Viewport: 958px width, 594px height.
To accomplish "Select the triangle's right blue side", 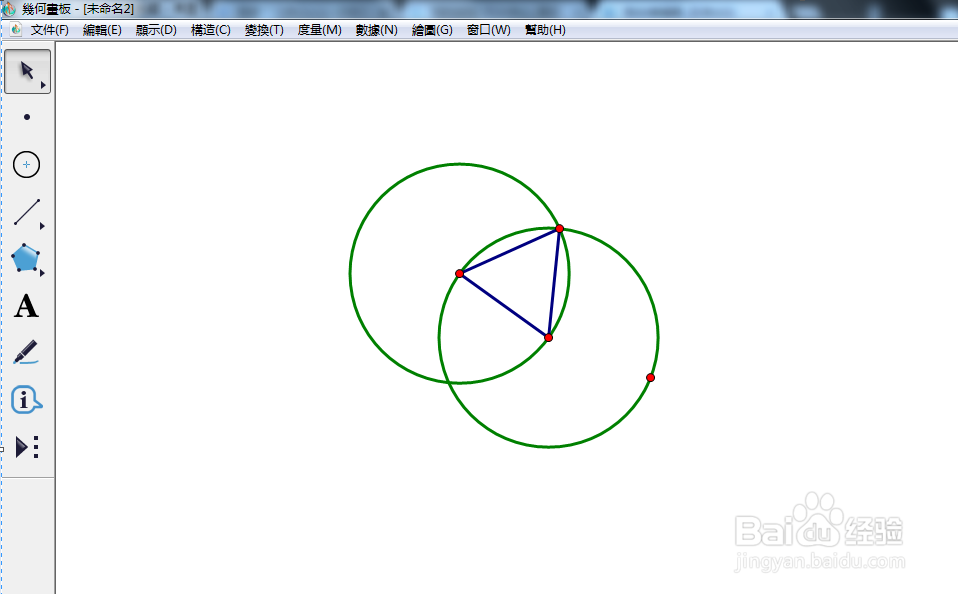I will coord(554,283).
